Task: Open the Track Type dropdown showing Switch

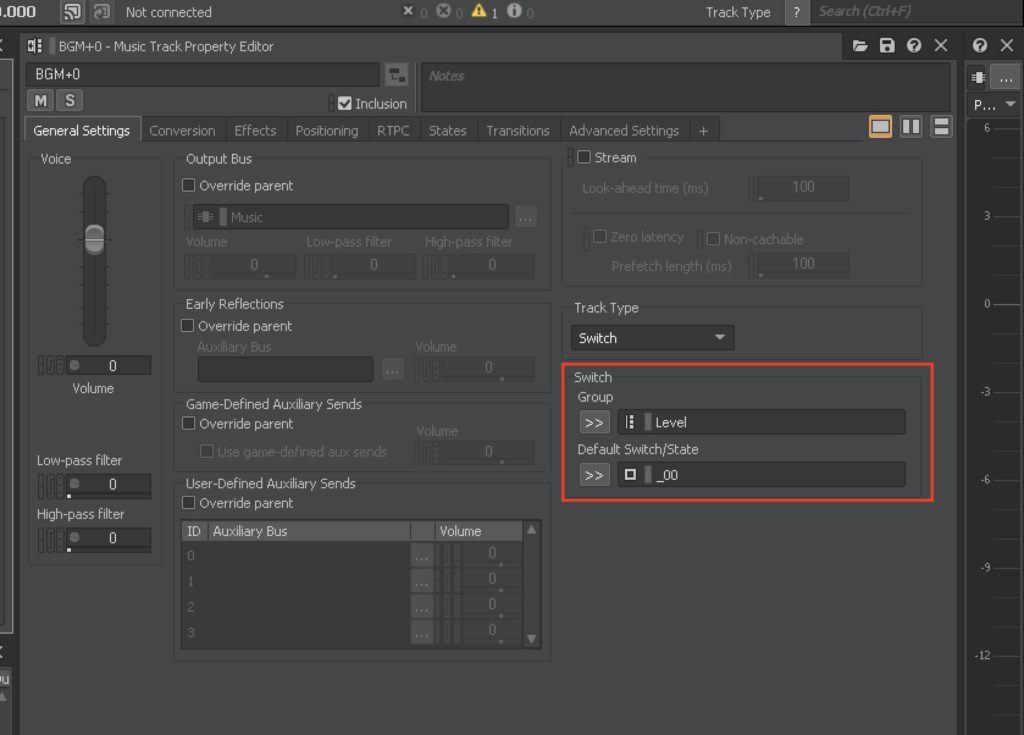Action: tap(652, 338)
